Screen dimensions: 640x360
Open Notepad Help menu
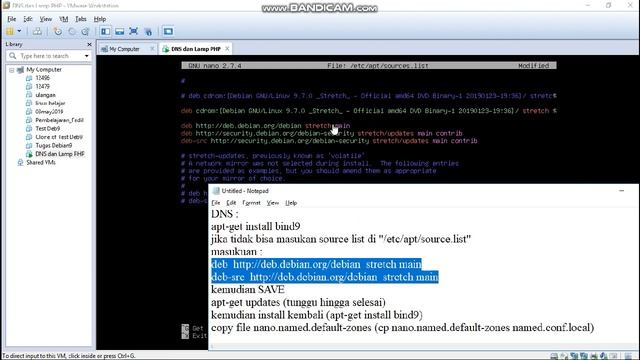pos(291,203)
